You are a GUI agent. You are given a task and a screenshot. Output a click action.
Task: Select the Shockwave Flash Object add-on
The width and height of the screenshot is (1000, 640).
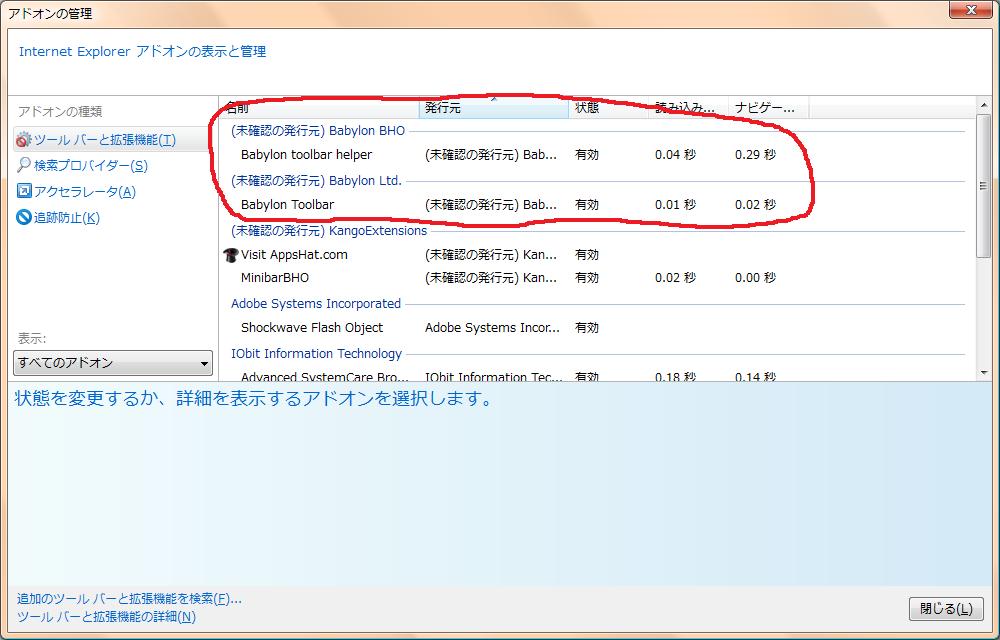click(596, 328)
